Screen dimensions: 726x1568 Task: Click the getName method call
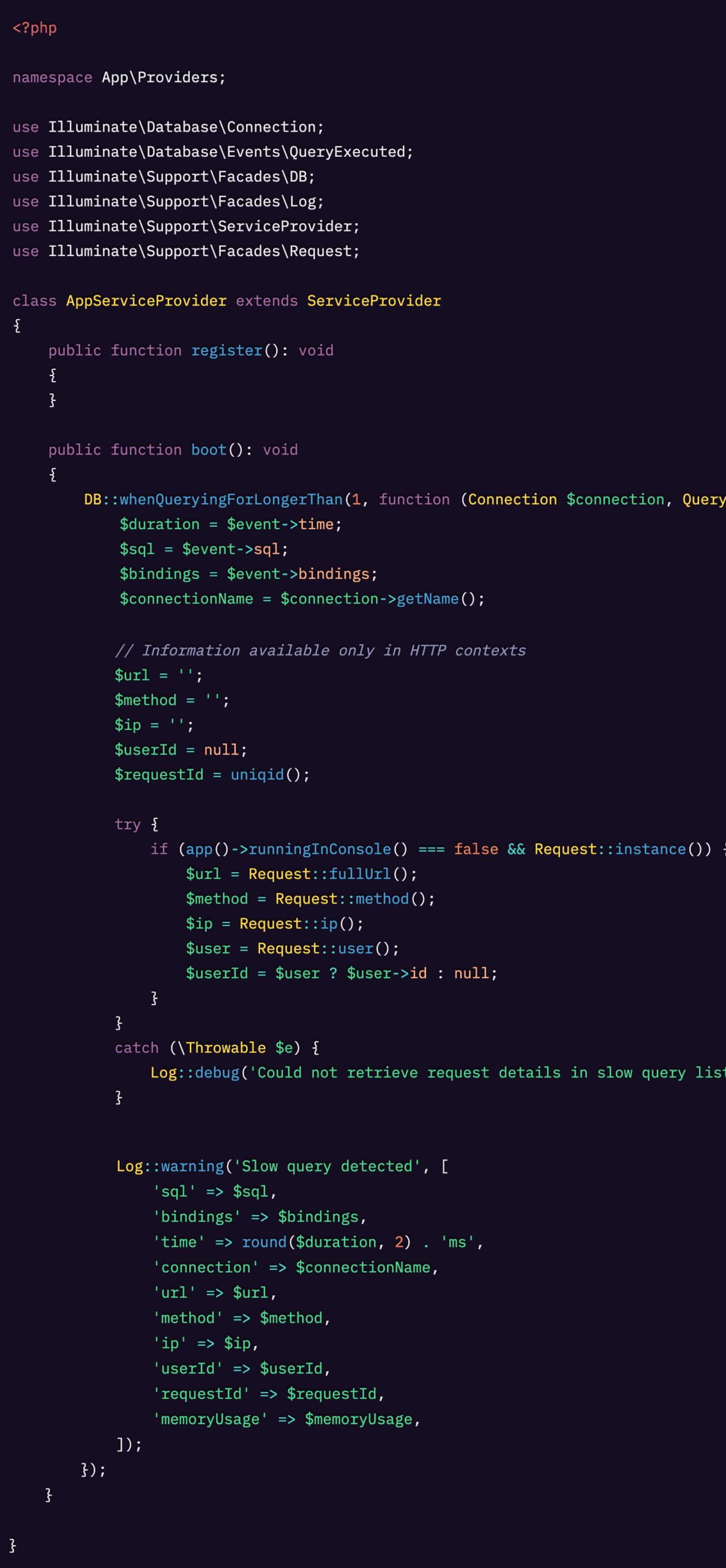427,599
